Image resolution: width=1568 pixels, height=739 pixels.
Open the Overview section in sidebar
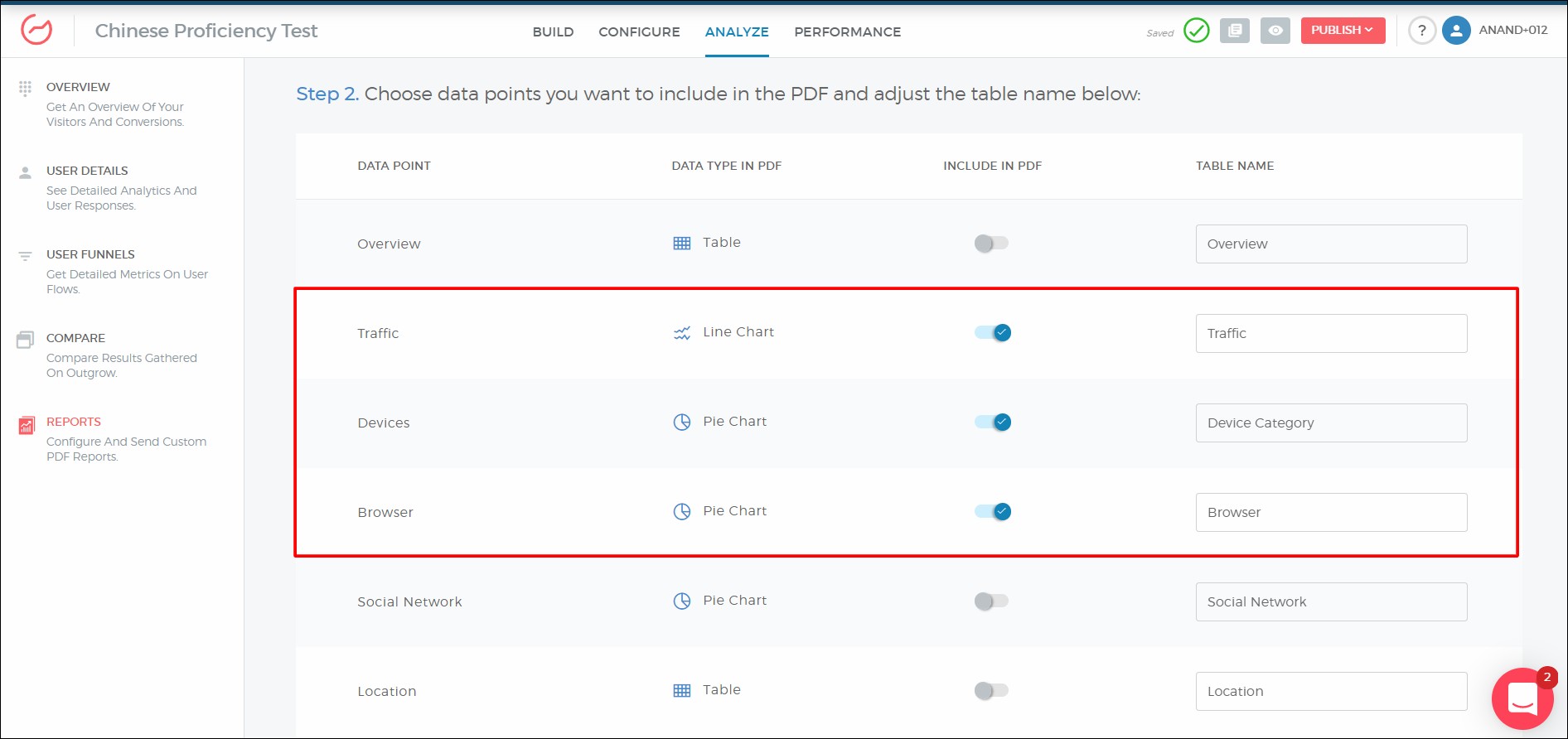78,87
